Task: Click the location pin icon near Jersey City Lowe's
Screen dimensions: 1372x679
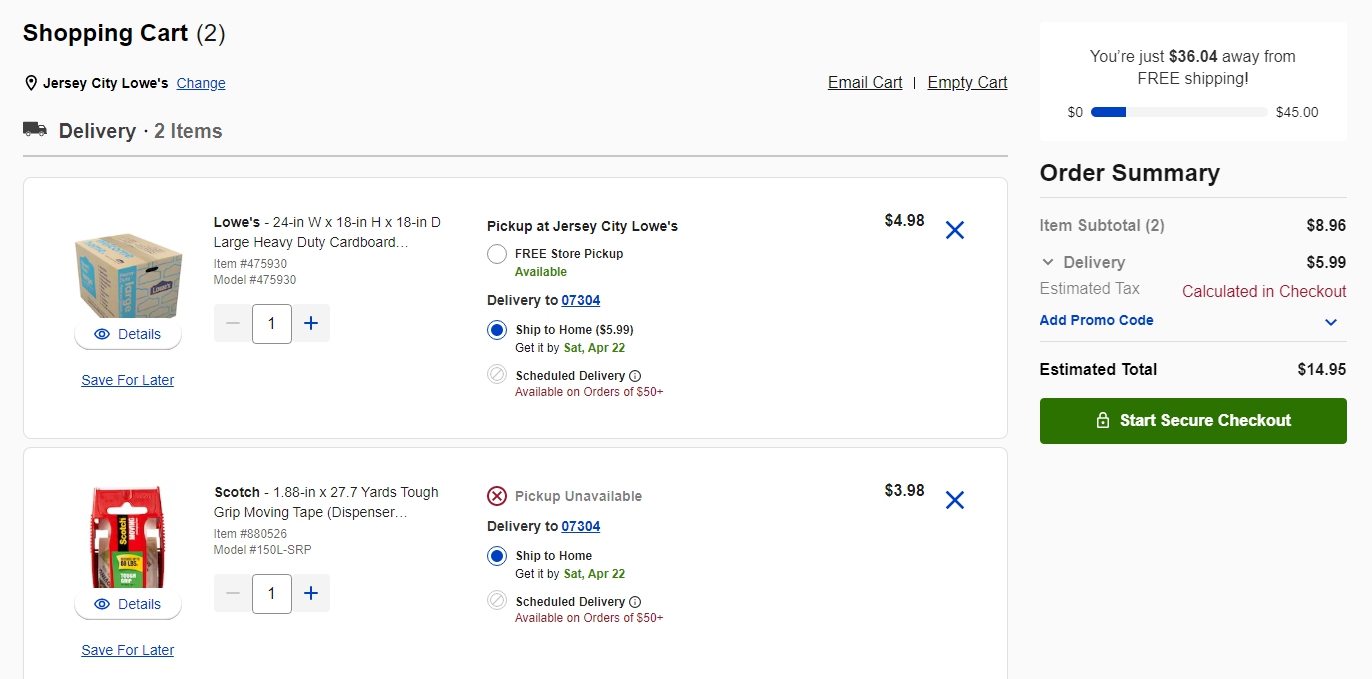Action: click(31, 83)
